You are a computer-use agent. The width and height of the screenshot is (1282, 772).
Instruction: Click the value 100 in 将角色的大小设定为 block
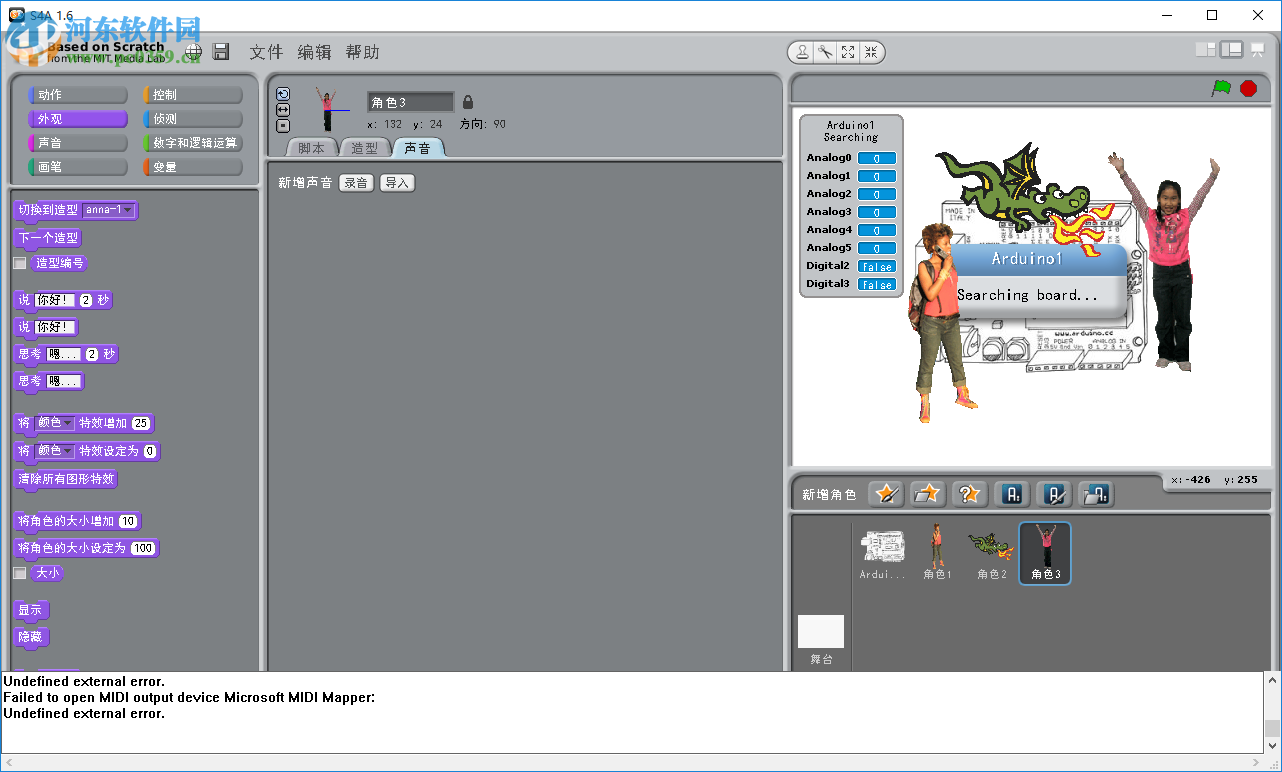click(143, 548)
